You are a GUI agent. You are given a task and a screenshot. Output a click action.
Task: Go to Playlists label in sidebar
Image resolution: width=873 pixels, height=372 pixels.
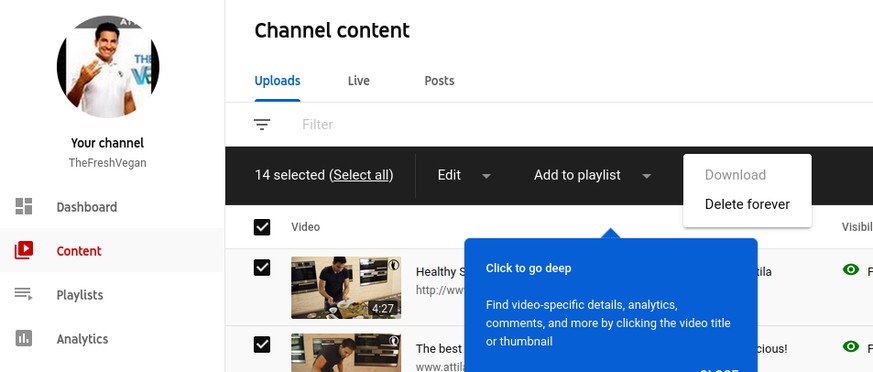pos(80,295)
